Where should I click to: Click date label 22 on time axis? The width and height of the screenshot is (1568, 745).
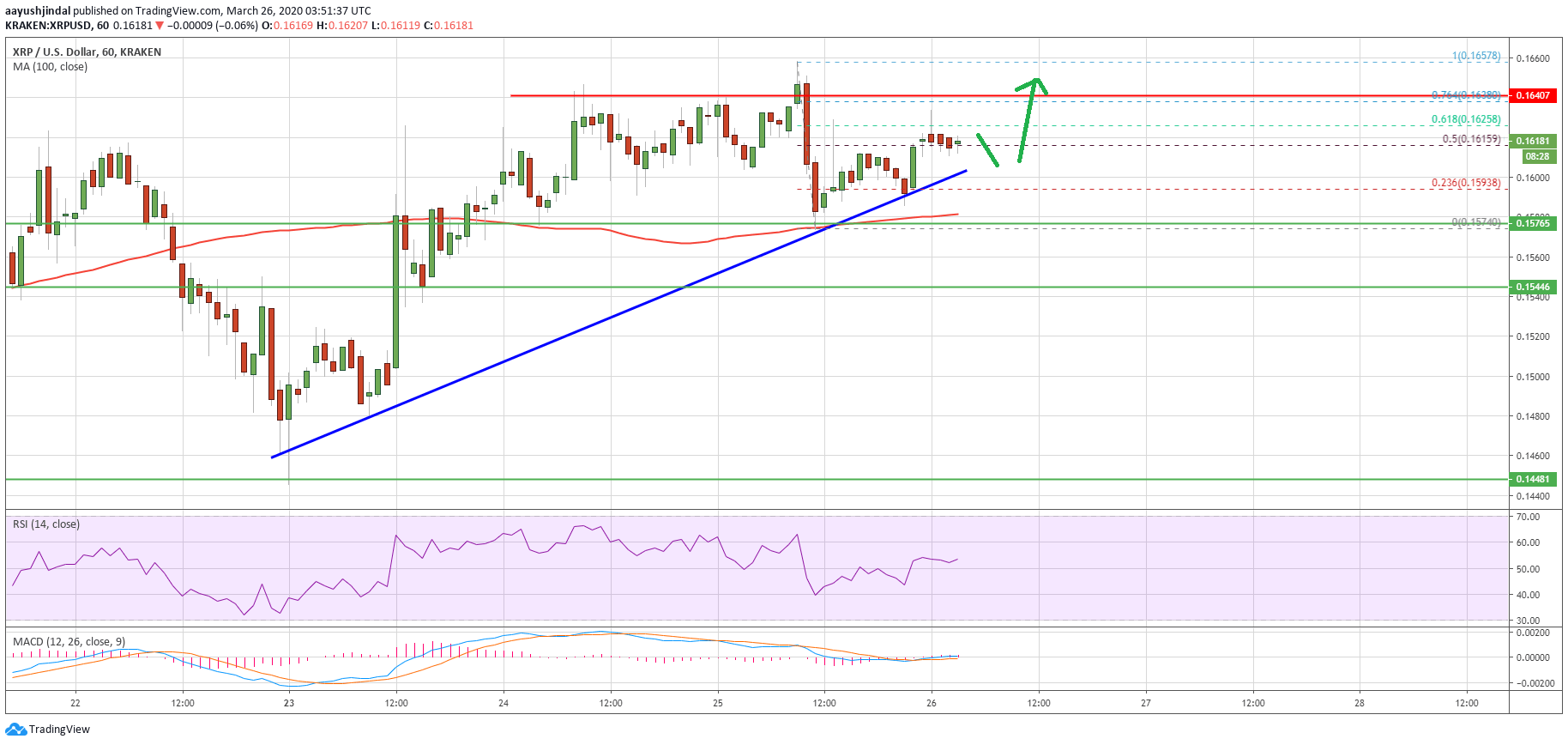[75, 703]
